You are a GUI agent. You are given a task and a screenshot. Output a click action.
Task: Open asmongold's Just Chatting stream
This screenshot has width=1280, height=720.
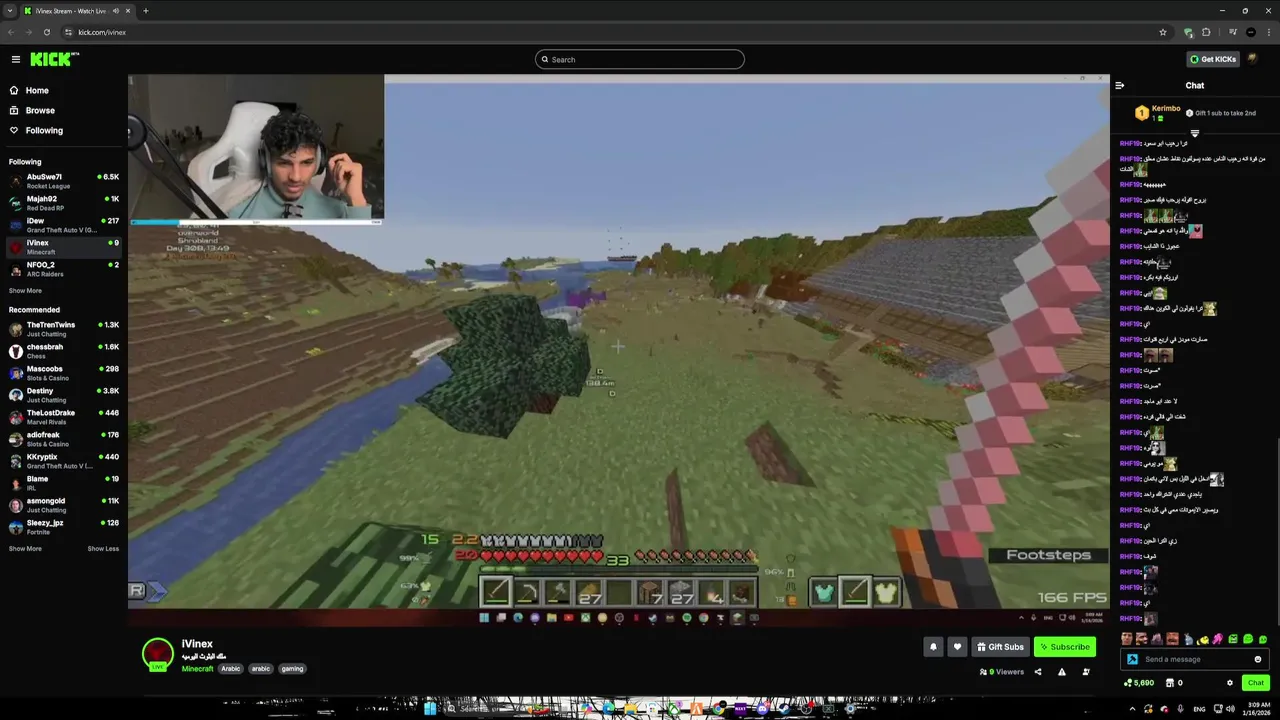point(64,505)
